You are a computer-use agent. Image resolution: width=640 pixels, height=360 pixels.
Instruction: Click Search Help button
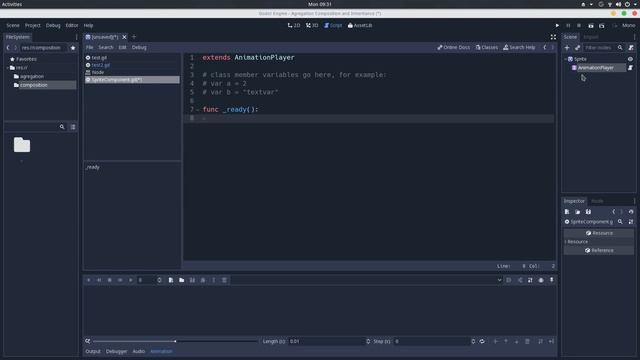(519, 47)
